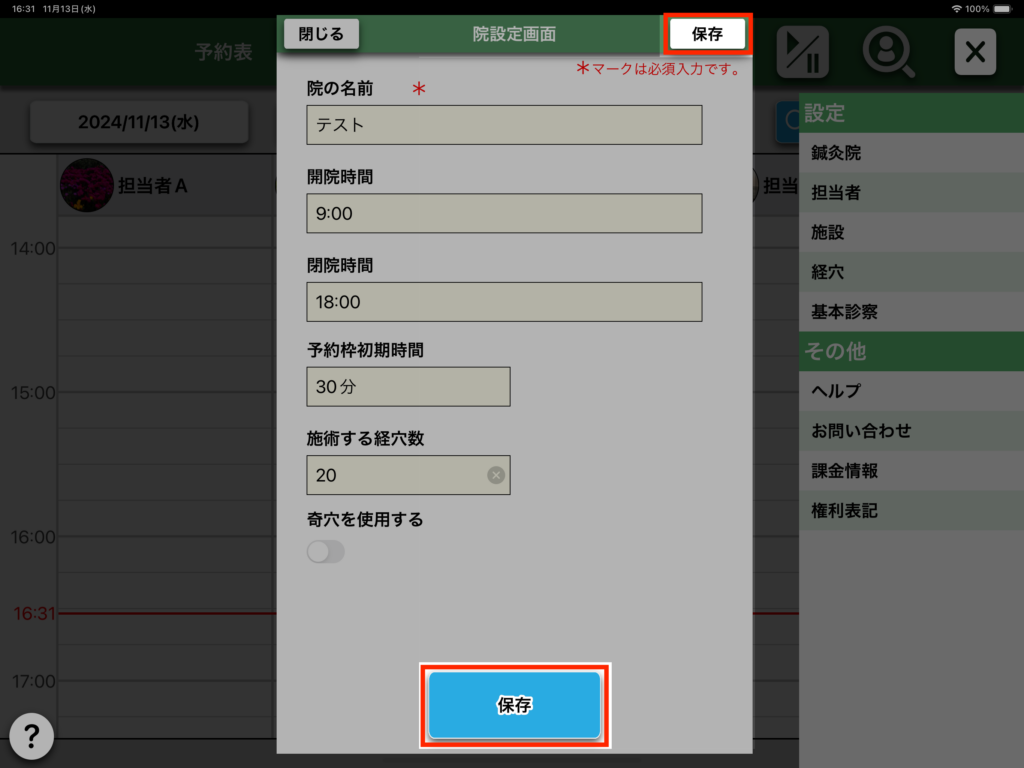This screenshot has height=768, width=1024.
Task: Click the top 保存 button in header
Action: click(707, 34)
